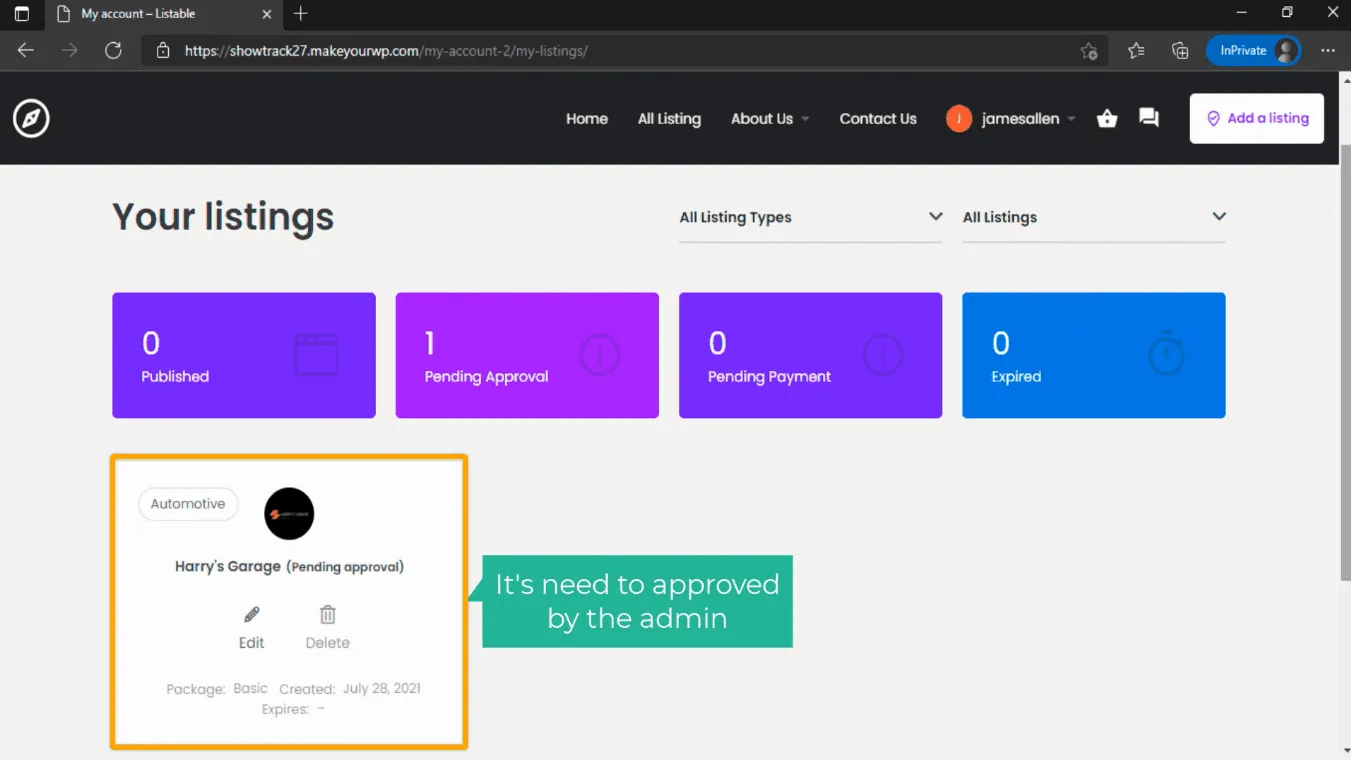The height and width of the screenshot is (760, 1351).
Task: Go back using browser back arrow
Action: pyautogui.click(x=26, y=50)
